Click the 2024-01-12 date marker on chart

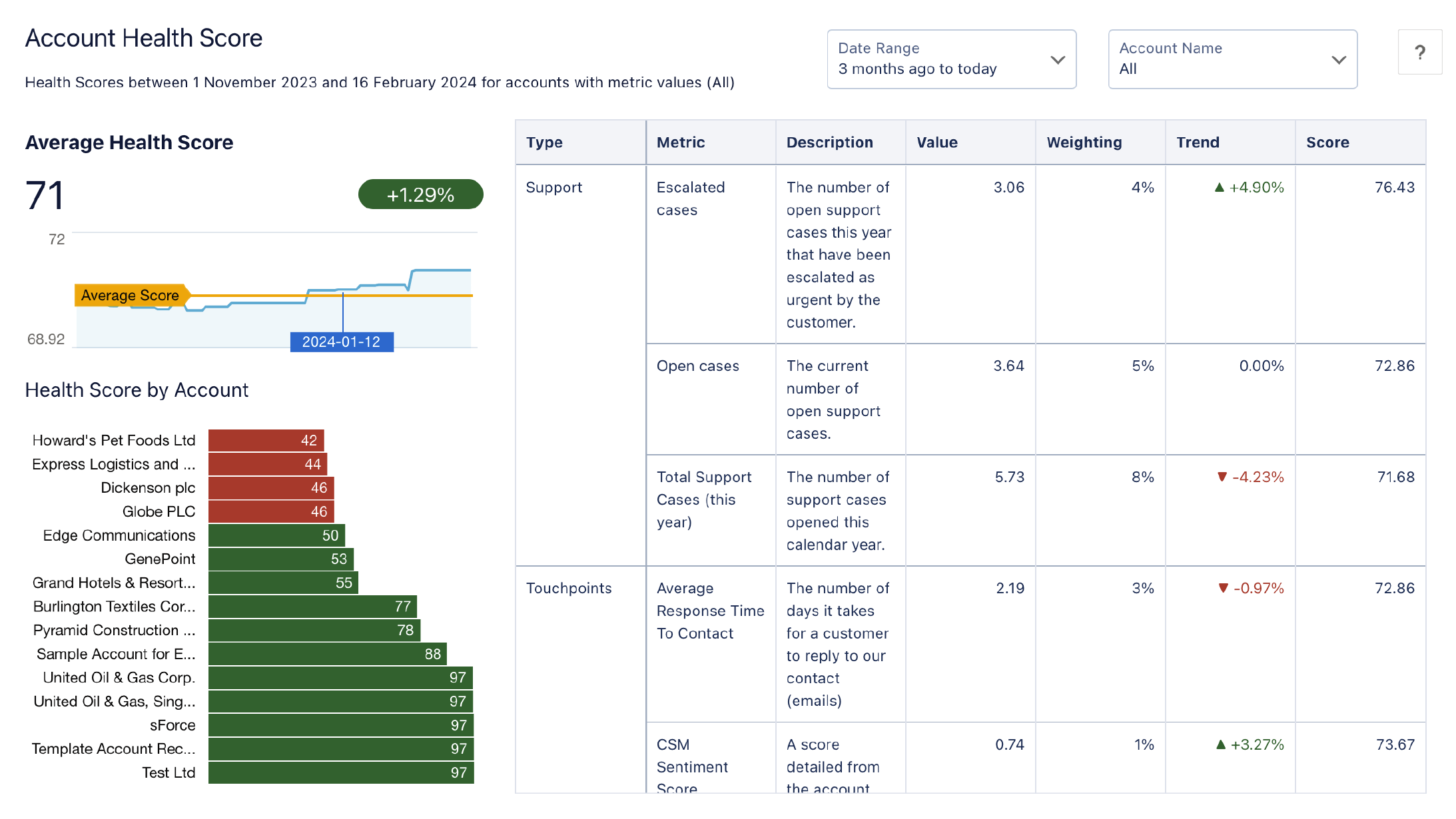coord(342,342)
